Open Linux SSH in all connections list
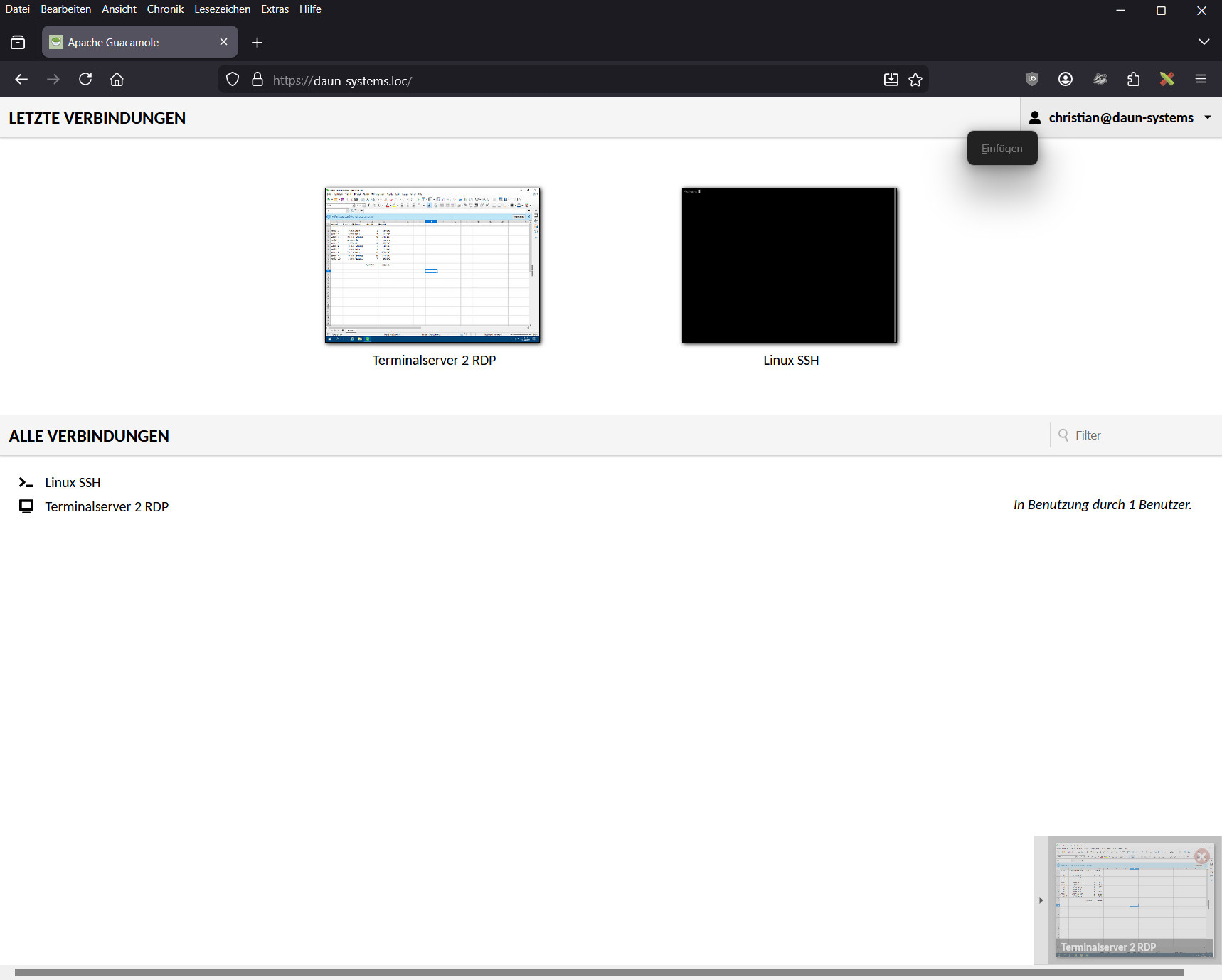 pos(73,483)
